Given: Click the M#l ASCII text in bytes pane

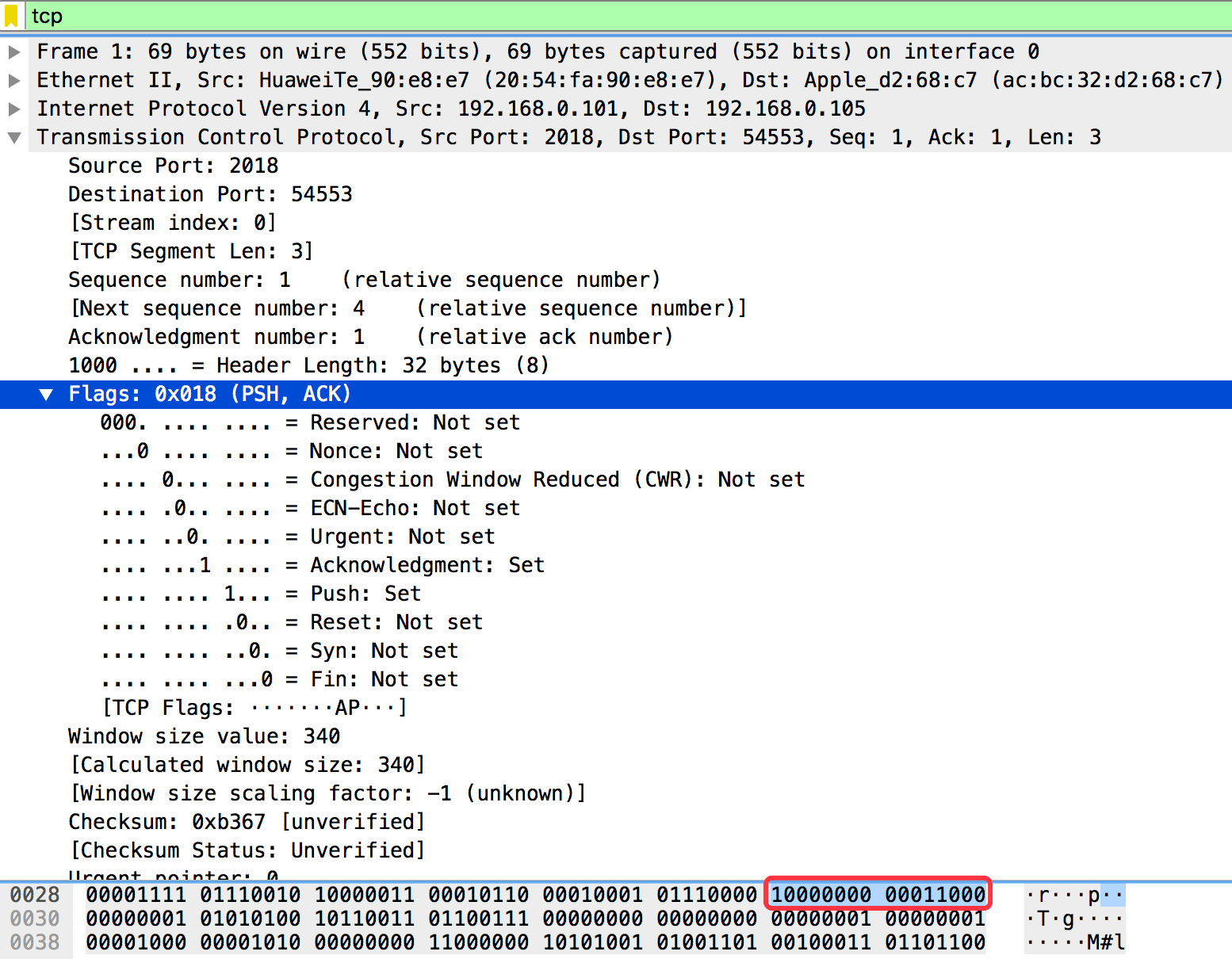Looking at the screenshot, I should [1105, 942].
